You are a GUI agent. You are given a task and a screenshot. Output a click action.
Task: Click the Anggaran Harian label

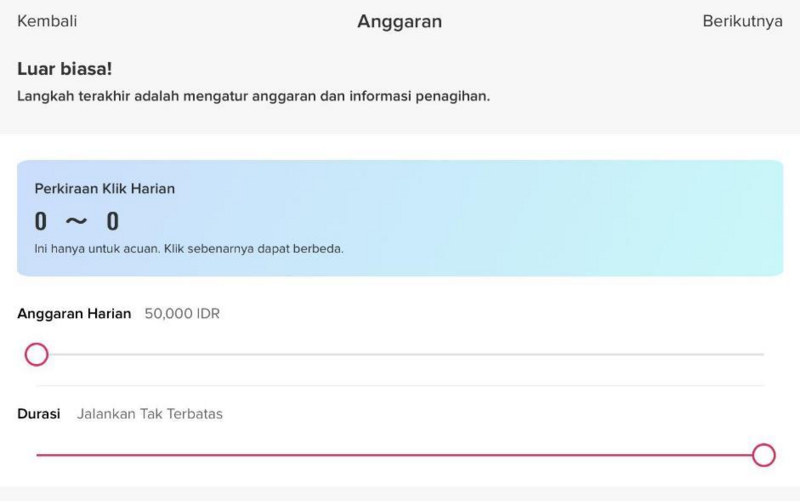click(x=74, y=314)
